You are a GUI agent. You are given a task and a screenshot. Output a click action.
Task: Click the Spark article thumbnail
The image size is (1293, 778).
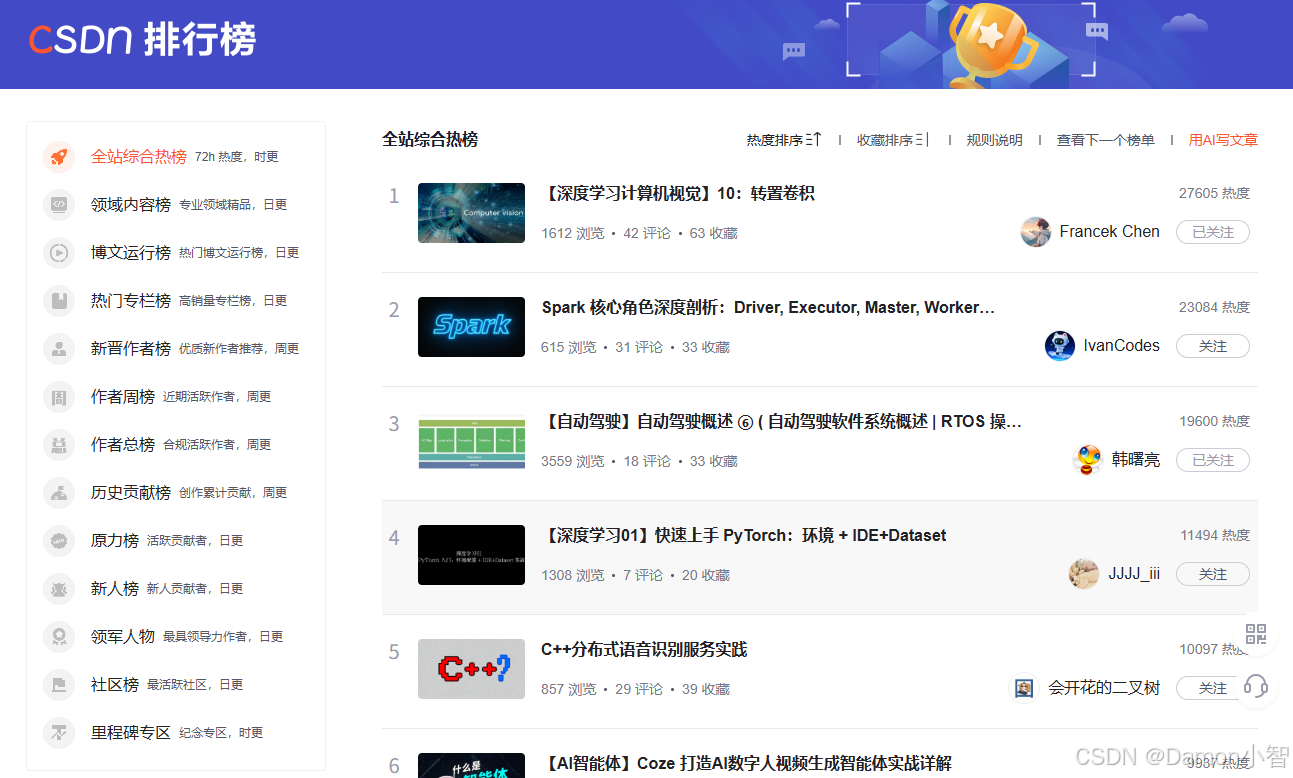point(471,327)
